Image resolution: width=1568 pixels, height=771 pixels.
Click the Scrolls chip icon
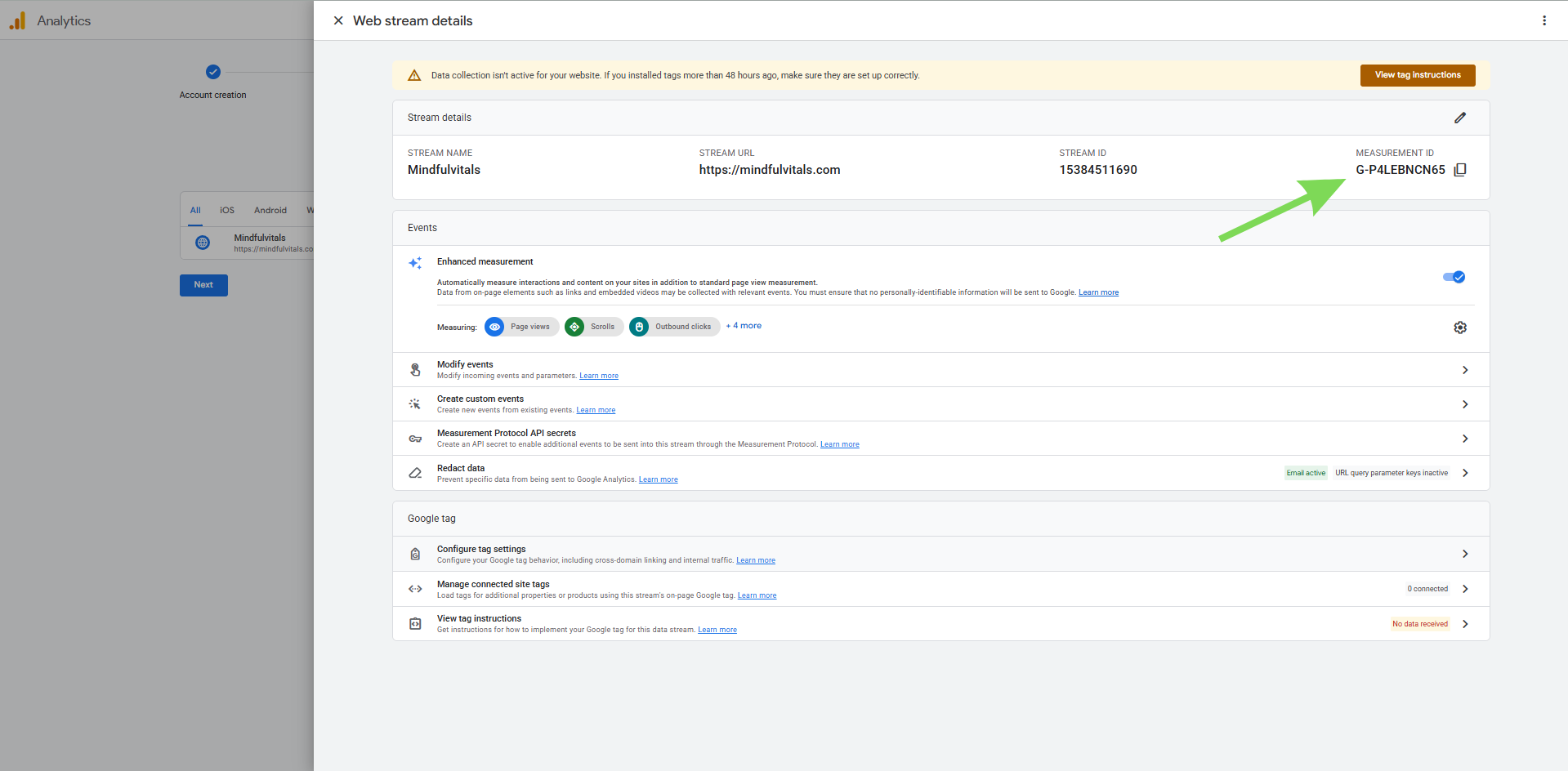pyautogui.click(x=574, y=327)
